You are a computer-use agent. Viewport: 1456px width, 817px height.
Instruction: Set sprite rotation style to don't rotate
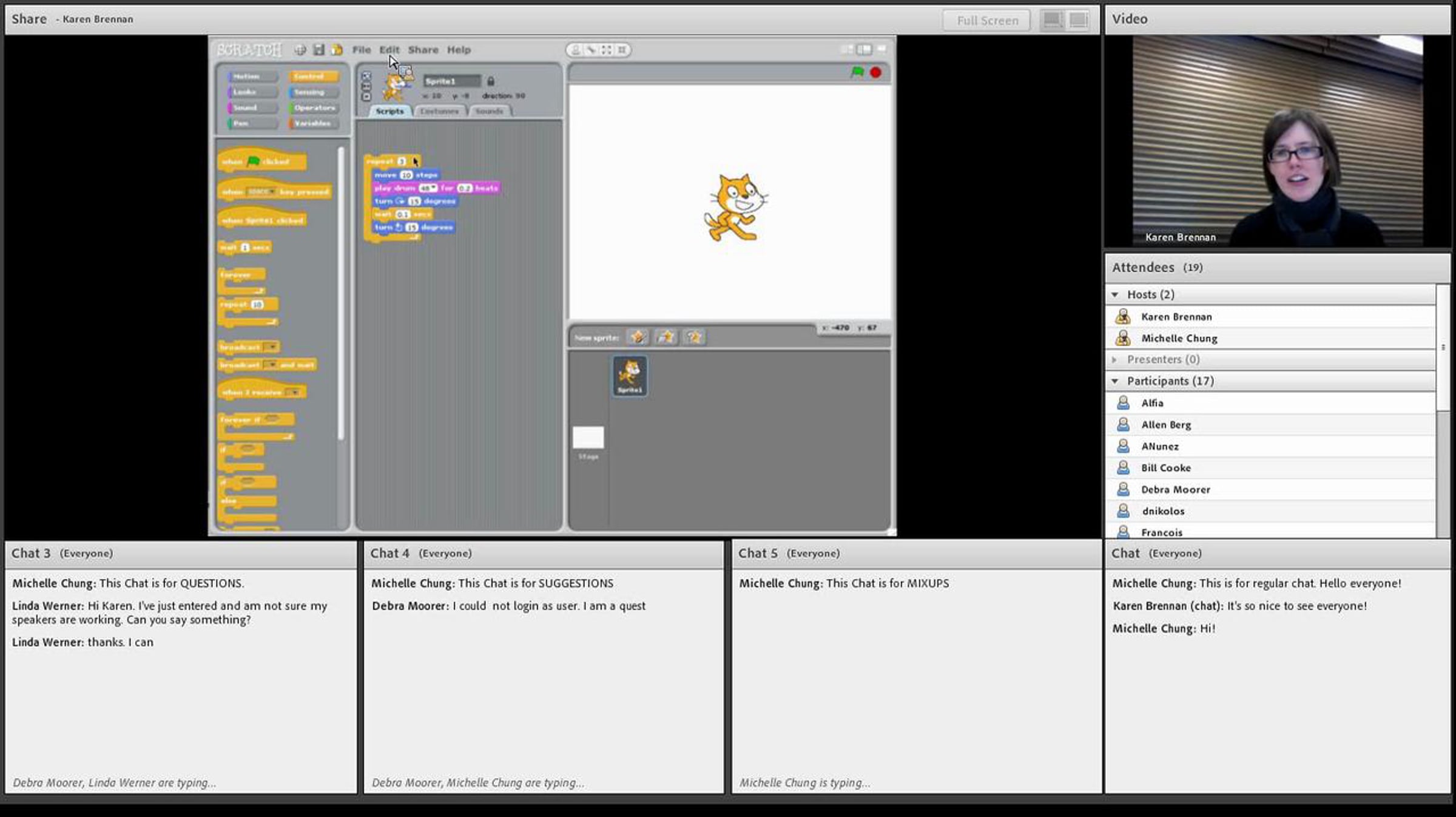(x=366, y=97)
